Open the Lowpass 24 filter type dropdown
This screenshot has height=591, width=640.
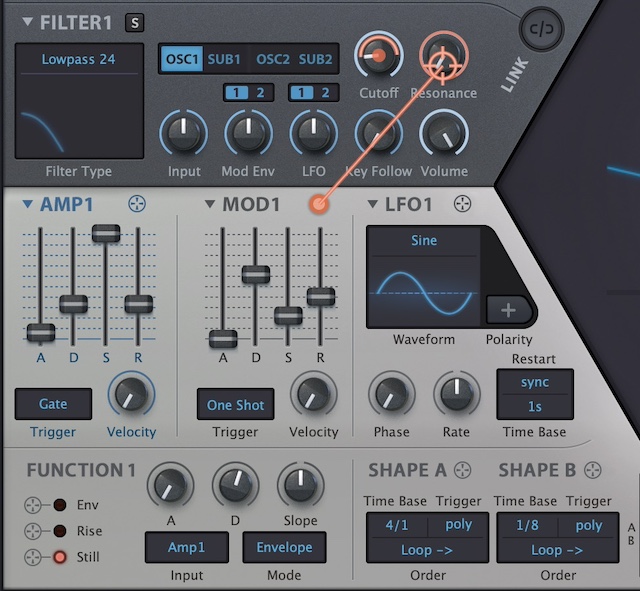pyautogui.click(x=78, y=60)
